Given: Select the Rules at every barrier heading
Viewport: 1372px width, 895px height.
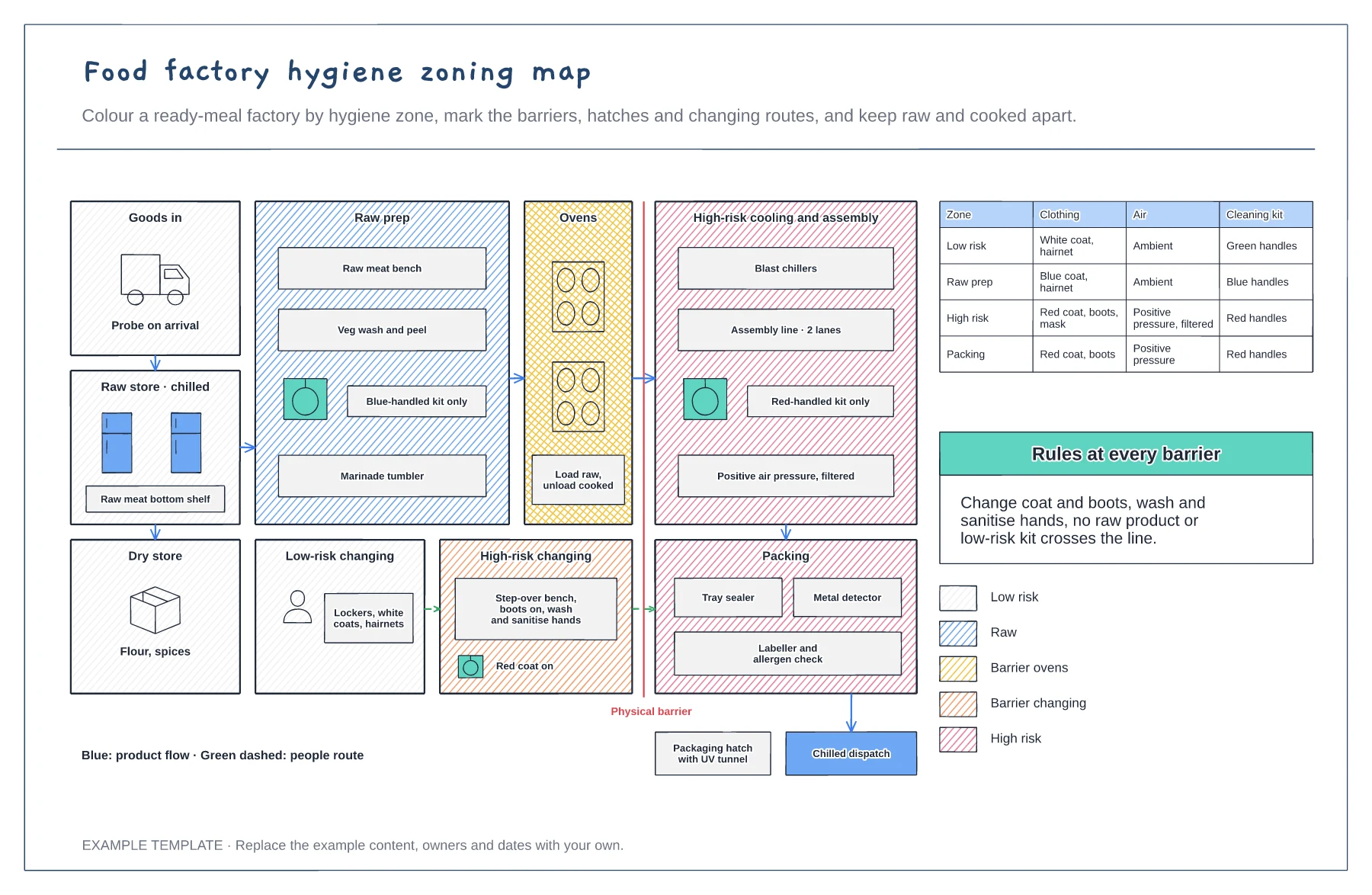Looking at the screenshot, I should click(1126, 454).
